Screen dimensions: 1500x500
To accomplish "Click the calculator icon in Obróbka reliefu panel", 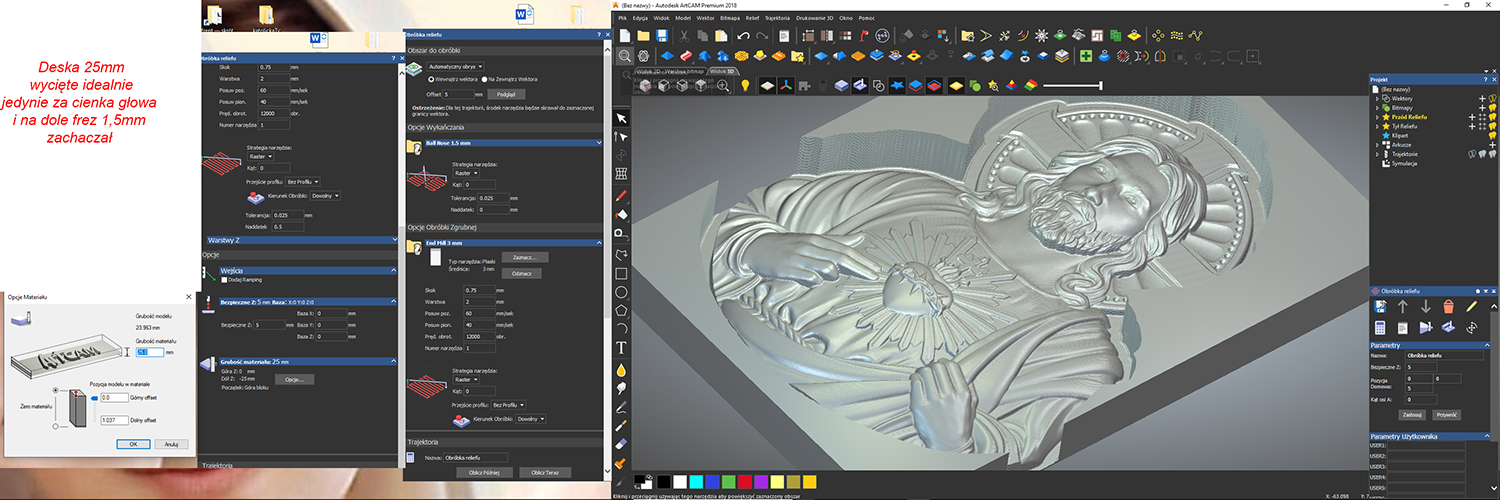I will pos(1380,327).
